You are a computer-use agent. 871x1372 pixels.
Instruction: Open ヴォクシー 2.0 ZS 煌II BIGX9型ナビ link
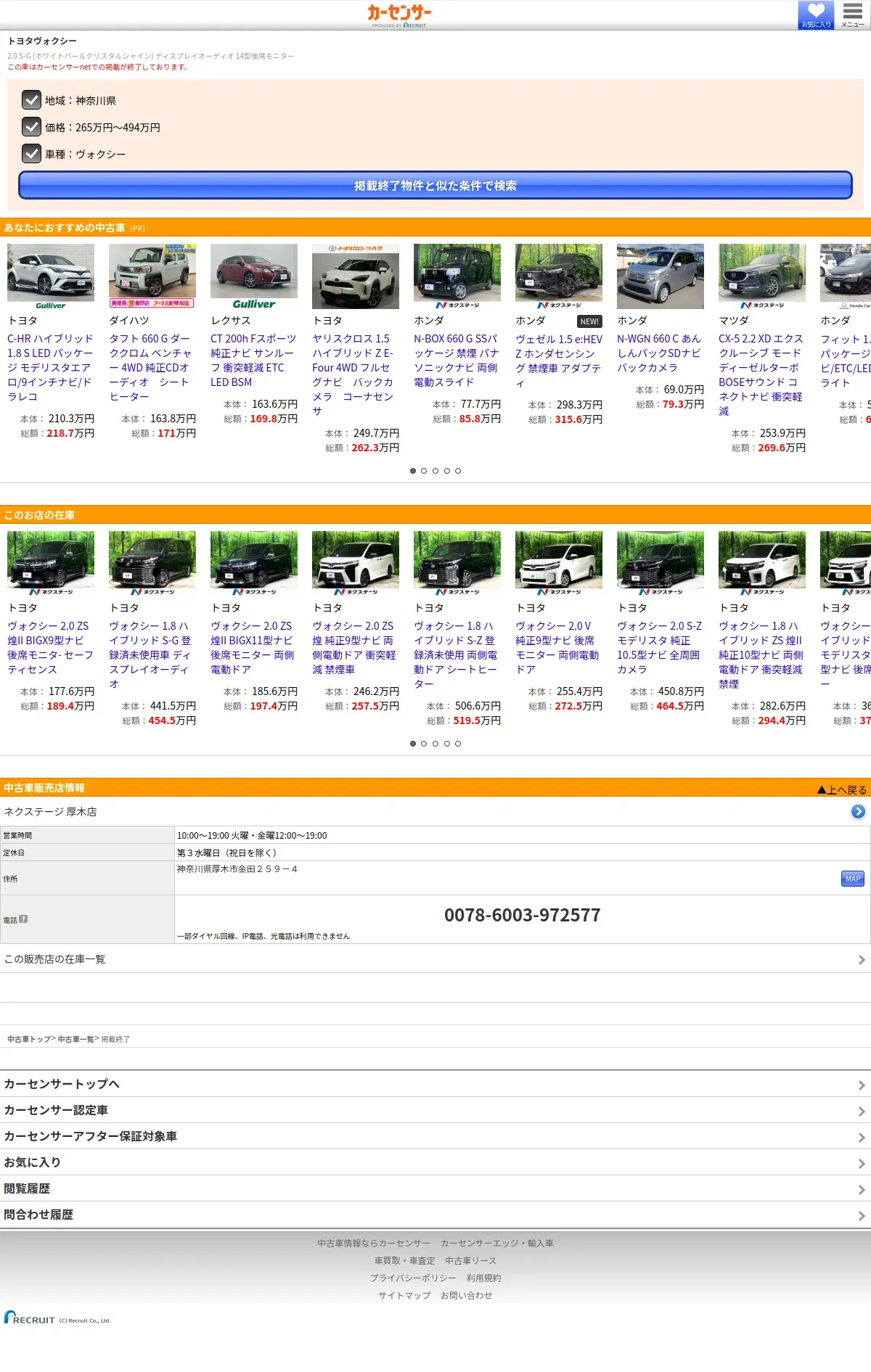[50, 648]
